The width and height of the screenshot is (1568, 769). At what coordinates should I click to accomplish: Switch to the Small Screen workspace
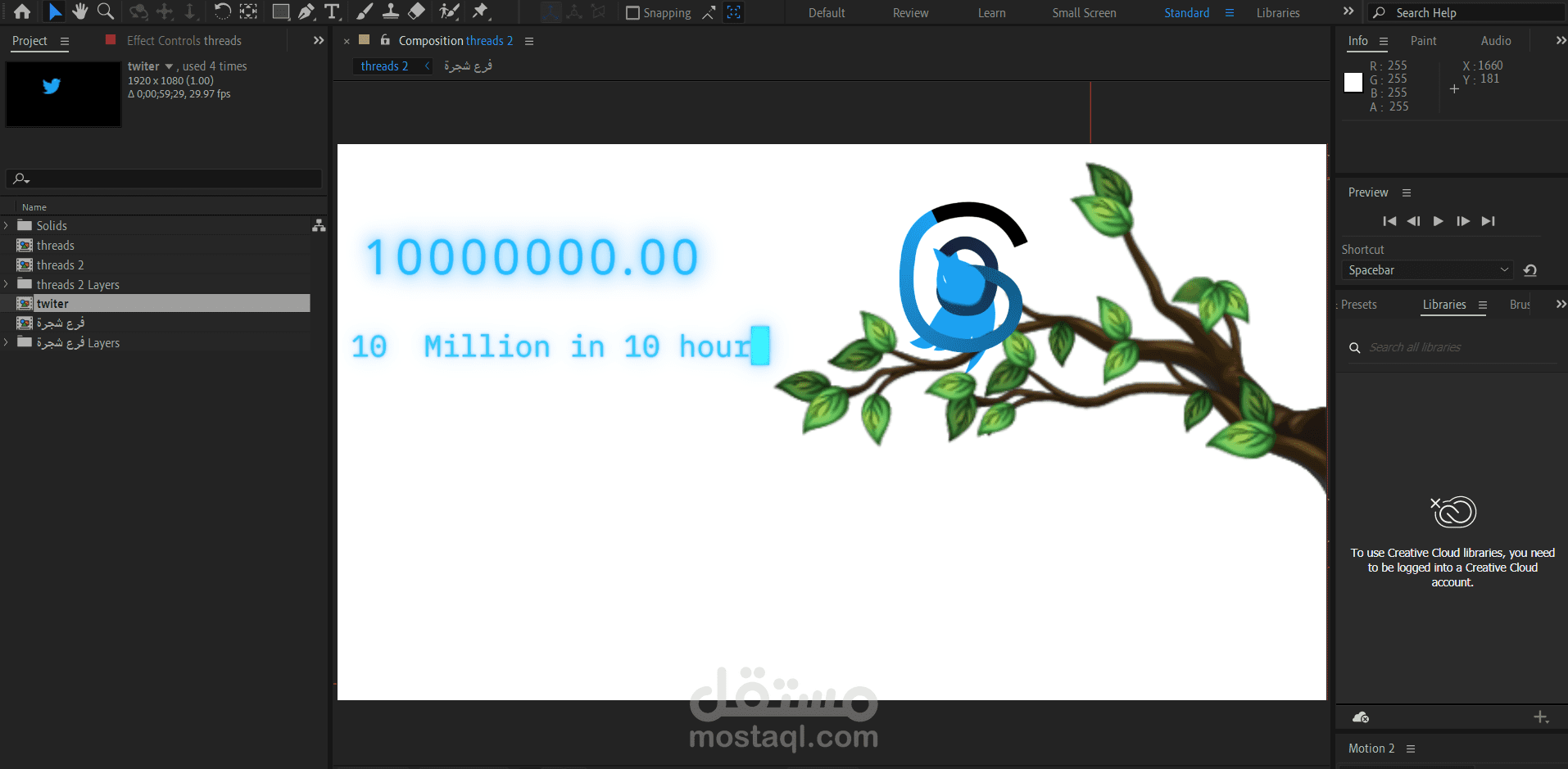tap(1084, 13)
